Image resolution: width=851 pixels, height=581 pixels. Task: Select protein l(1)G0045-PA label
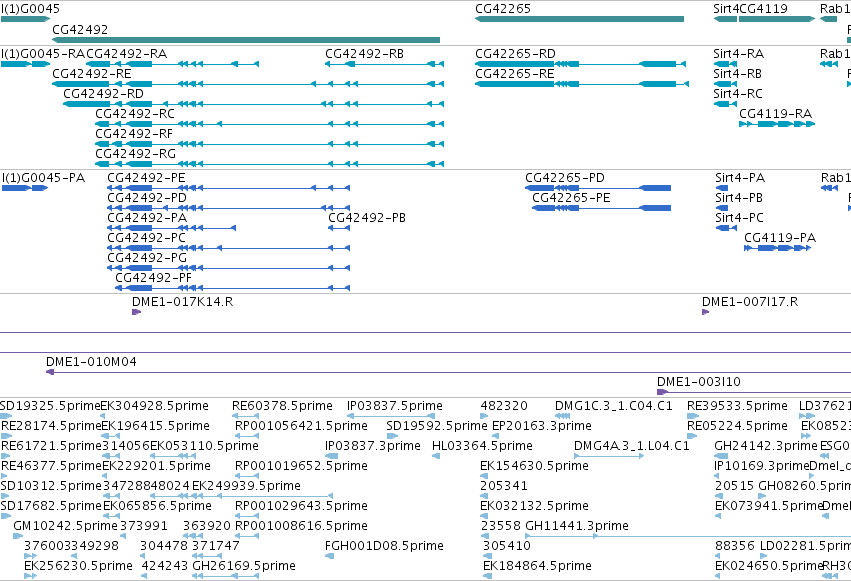[x=43, y=178]
